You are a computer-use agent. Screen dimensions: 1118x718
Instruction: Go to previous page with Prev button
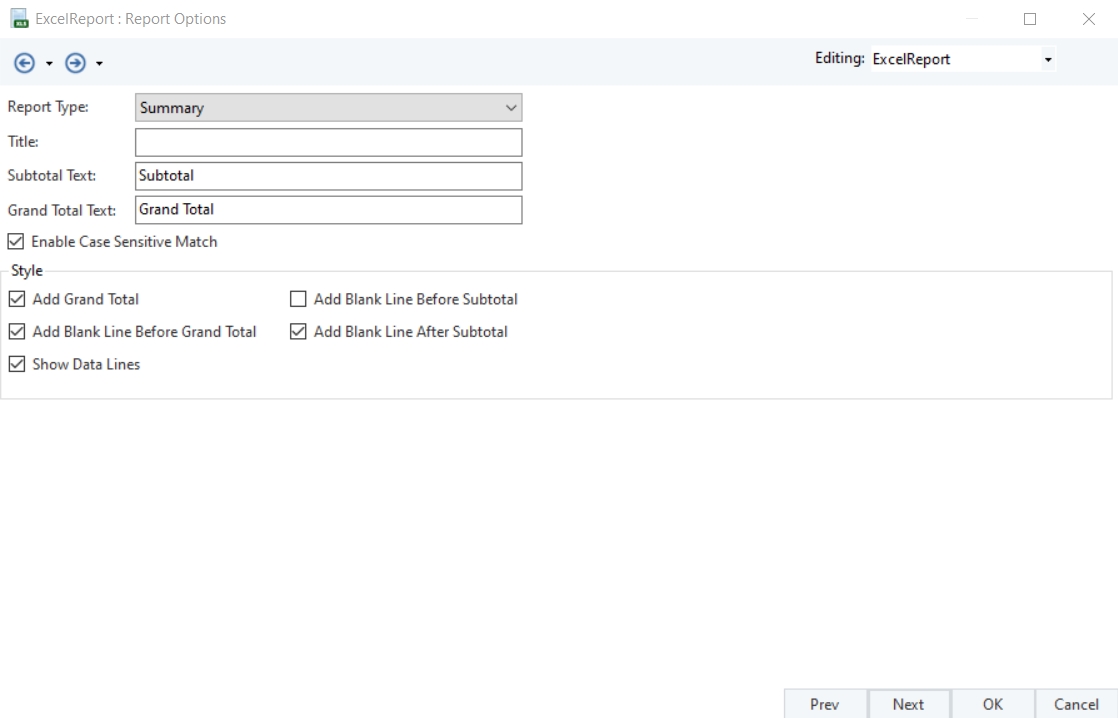pyautogui.click(x=825, y=704)
